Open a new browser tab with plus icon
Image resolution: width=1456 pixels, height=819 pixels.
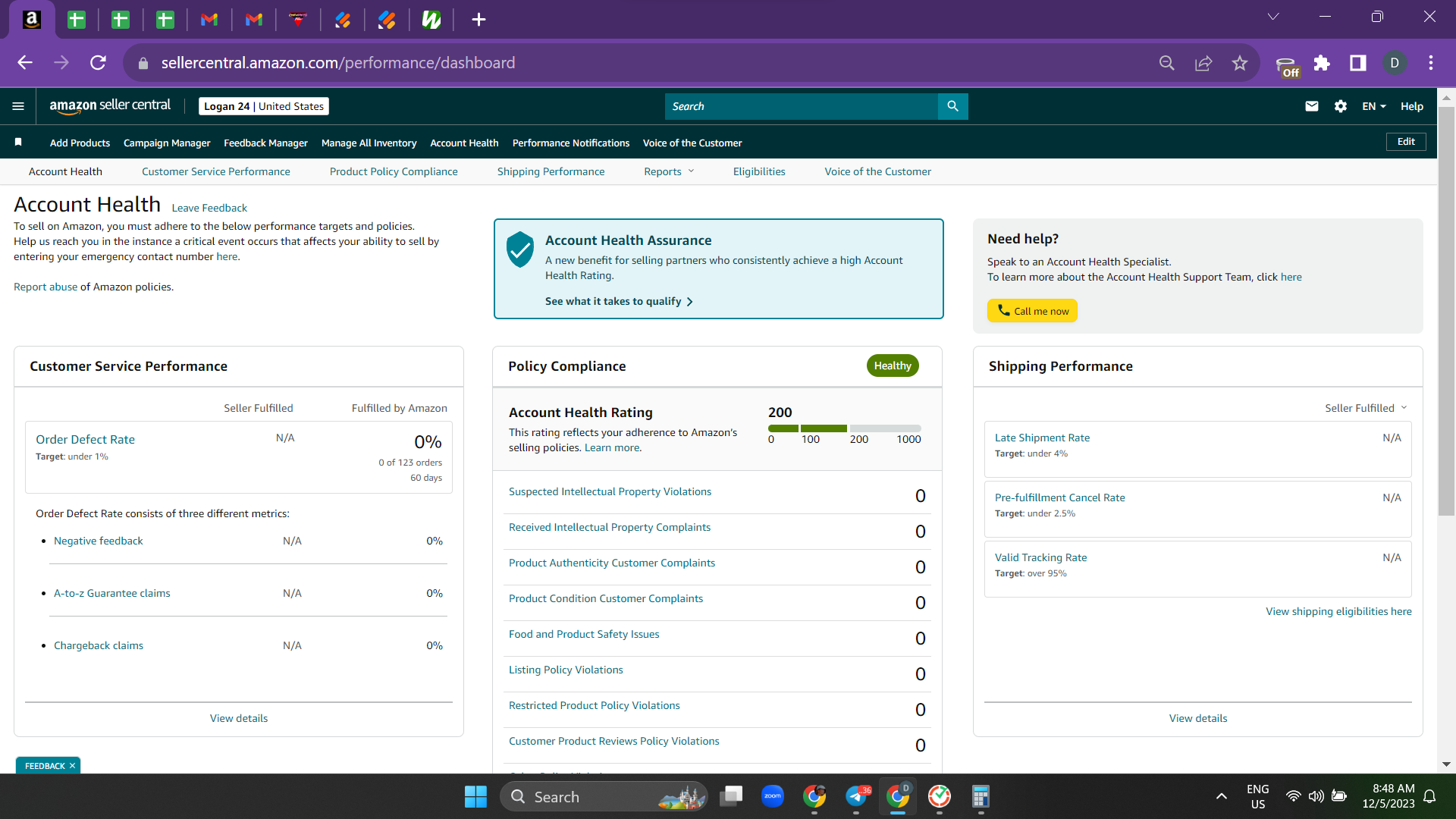(479, 20)
